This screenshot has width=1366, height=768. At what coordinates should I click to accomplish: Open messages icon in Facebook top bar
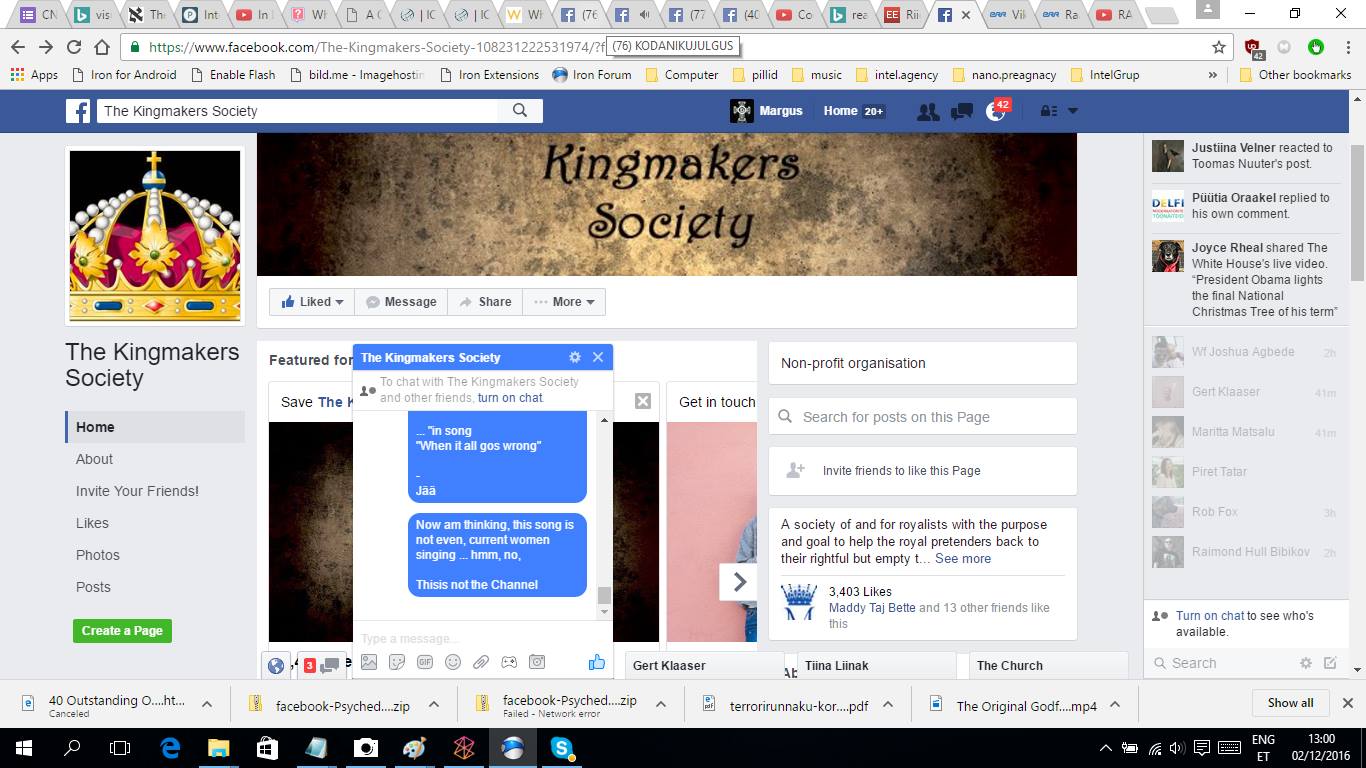(962, 111)
